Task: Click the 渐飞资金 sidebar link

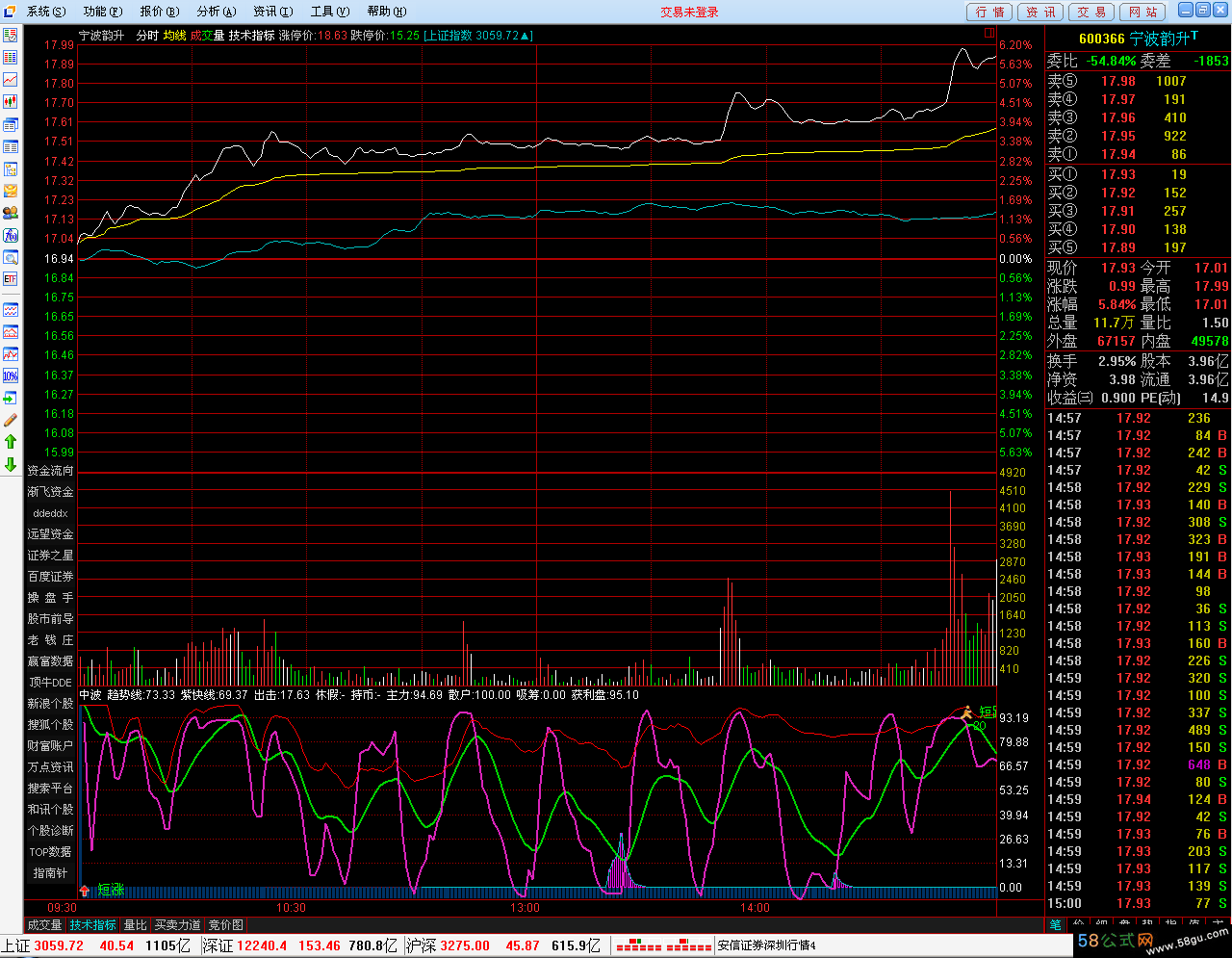Action: tap(50, 492)
